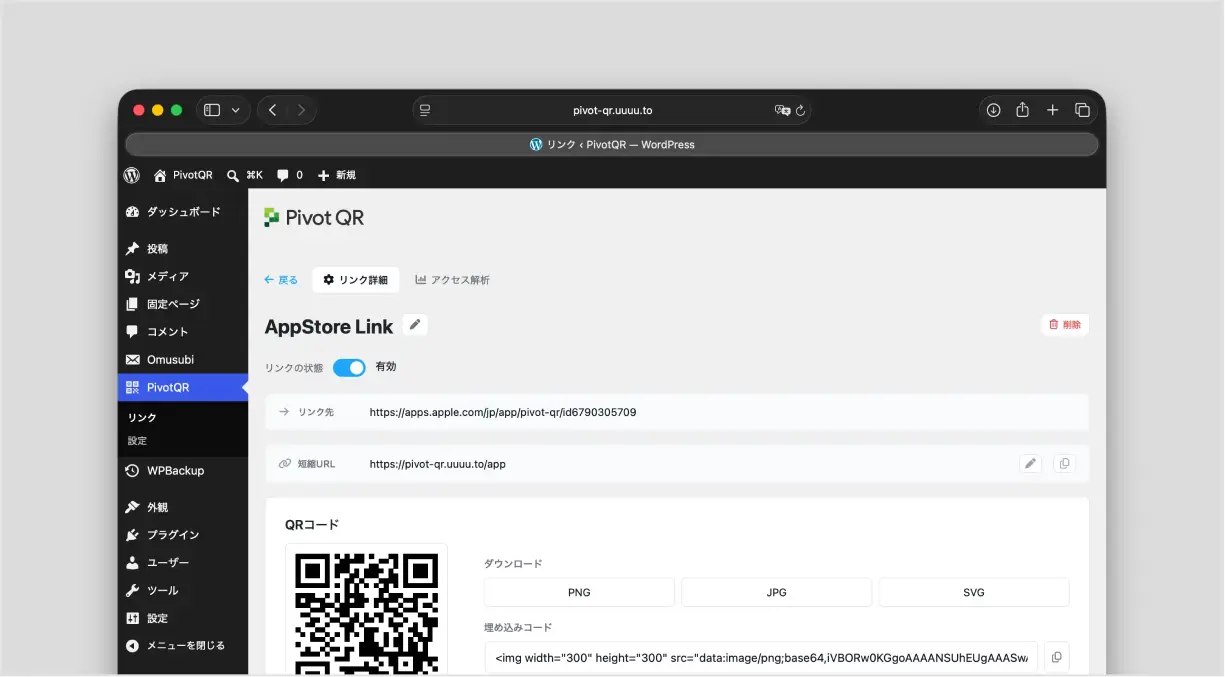This screenshot has width=1225, height=677.
Task: Open WPBackup in the sidebar
Action: (x=183, y=470)
